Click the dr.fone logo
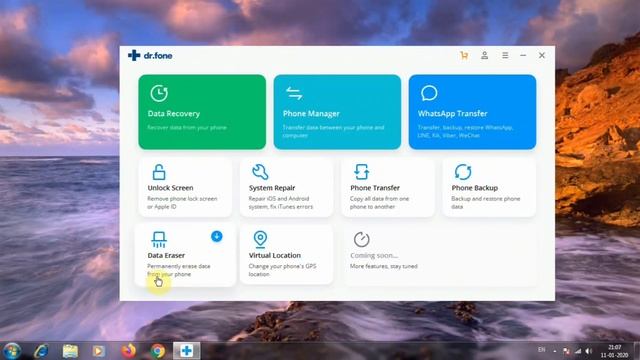This screenshot has height=360, width=640. click(150, 56)
